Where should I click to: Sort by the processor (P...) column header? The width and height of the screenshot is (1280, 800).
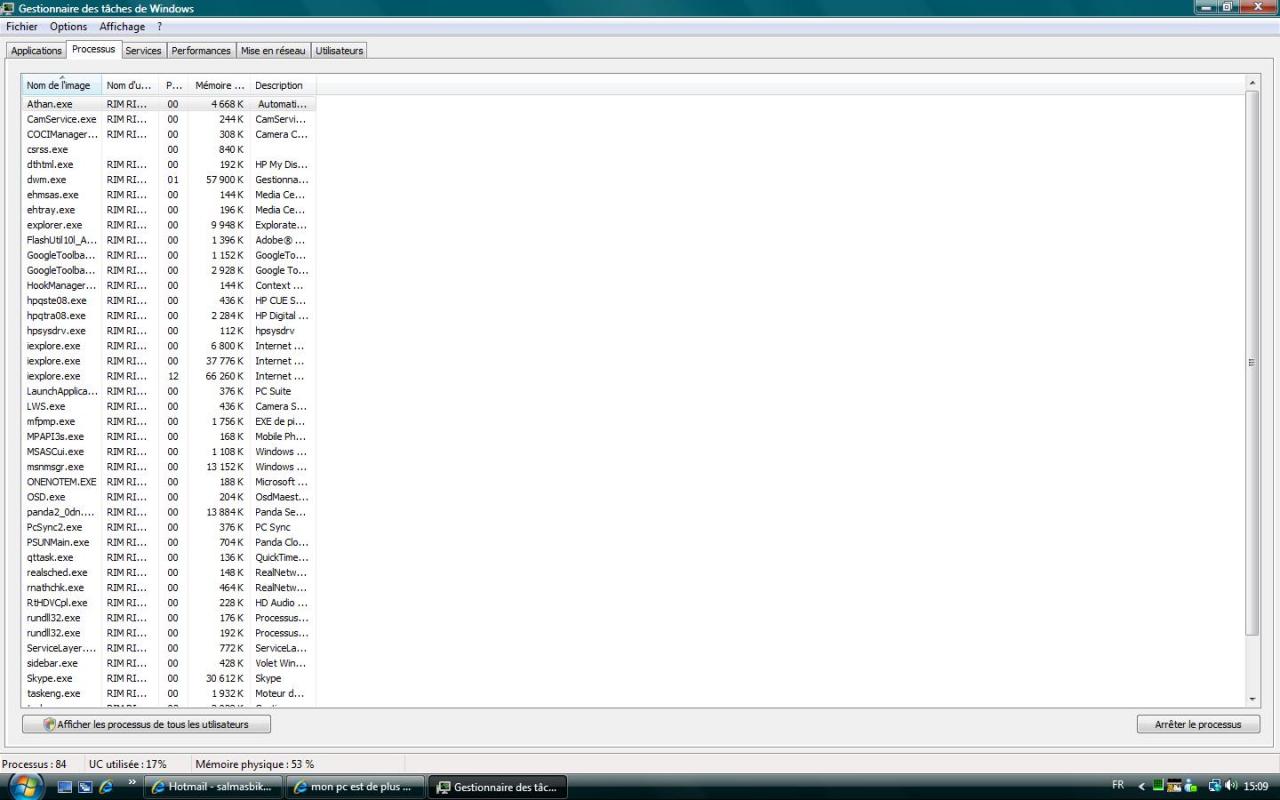pos(174,85)
